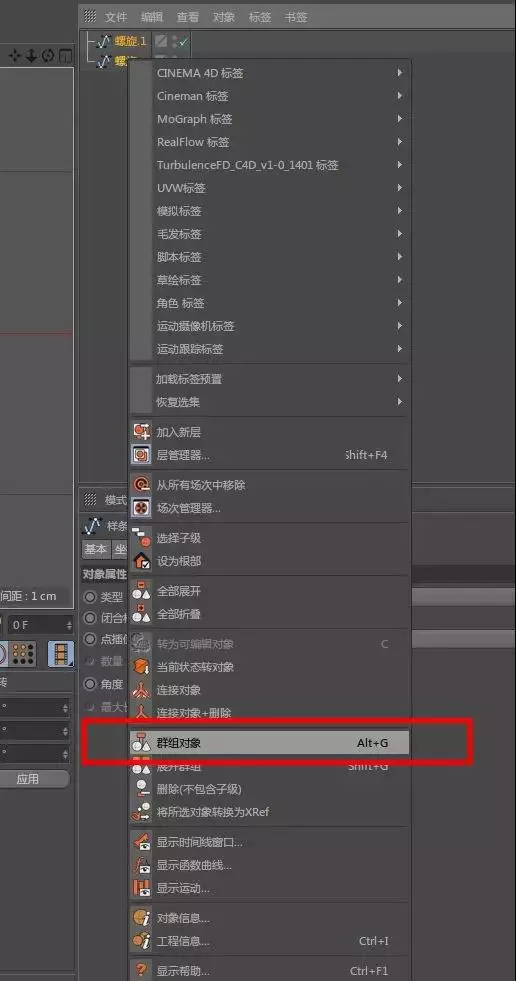Click the 加入新层 layer icon

[142, 432]
